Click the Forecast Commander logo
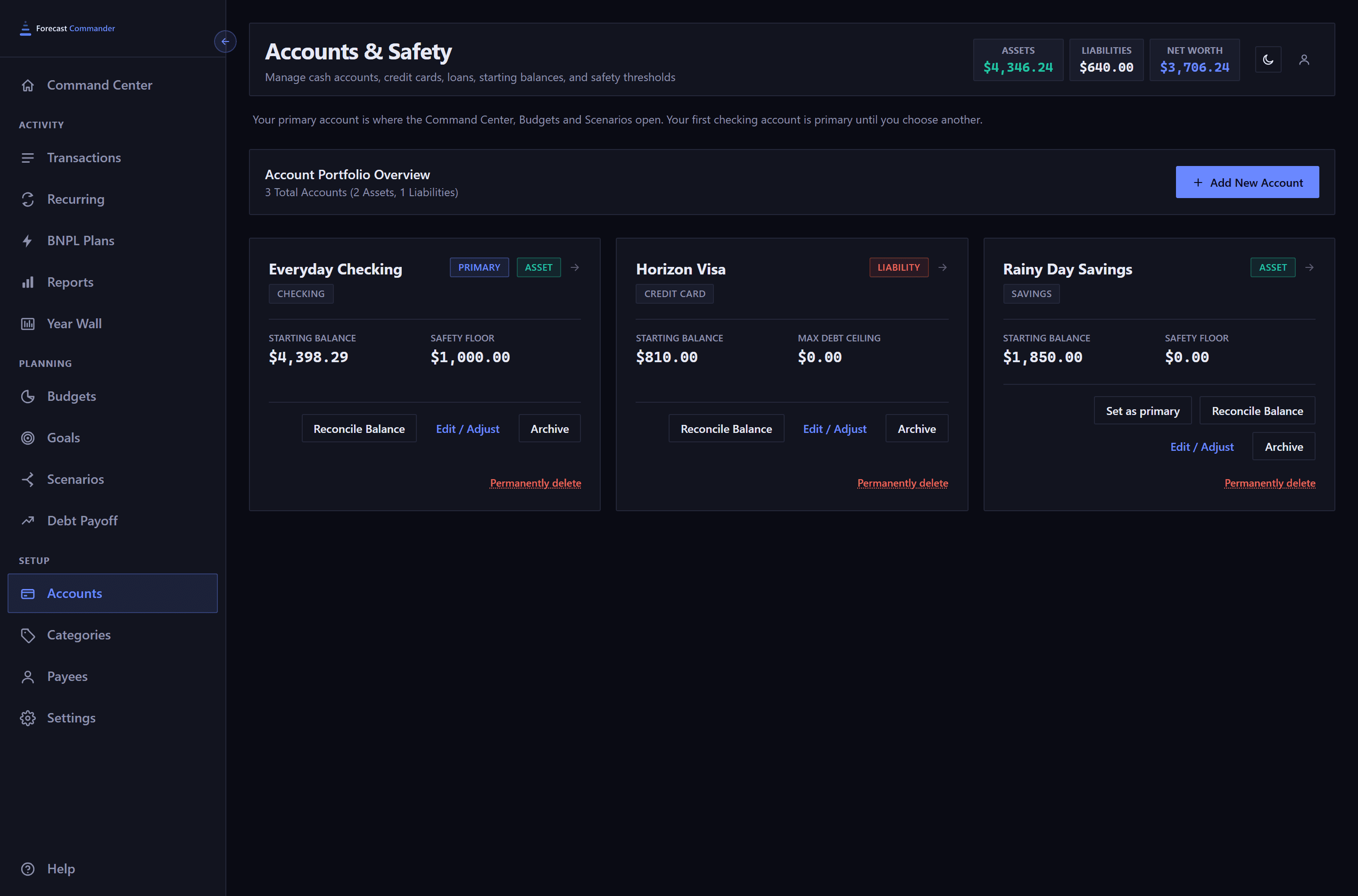 [x=67, y=28]
